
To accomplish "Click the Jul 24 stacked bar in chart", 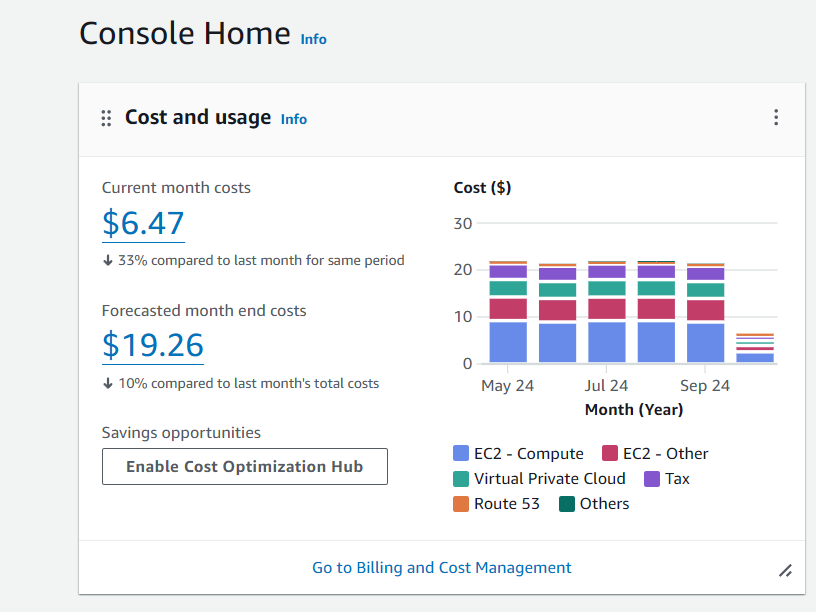I will tap(607, 312).
